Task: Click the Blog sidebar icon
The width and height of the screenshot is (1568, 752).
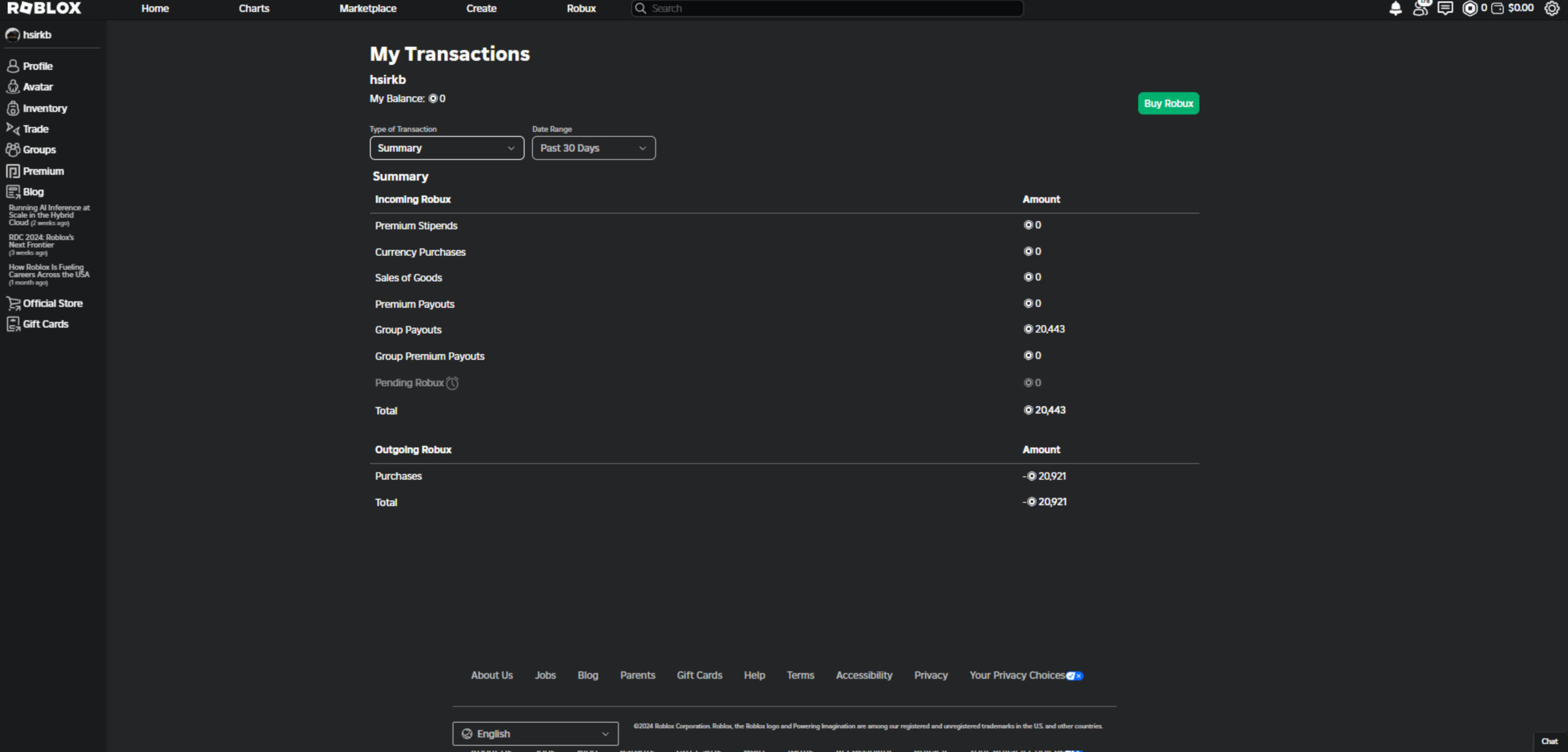Action: coord(13,192)
